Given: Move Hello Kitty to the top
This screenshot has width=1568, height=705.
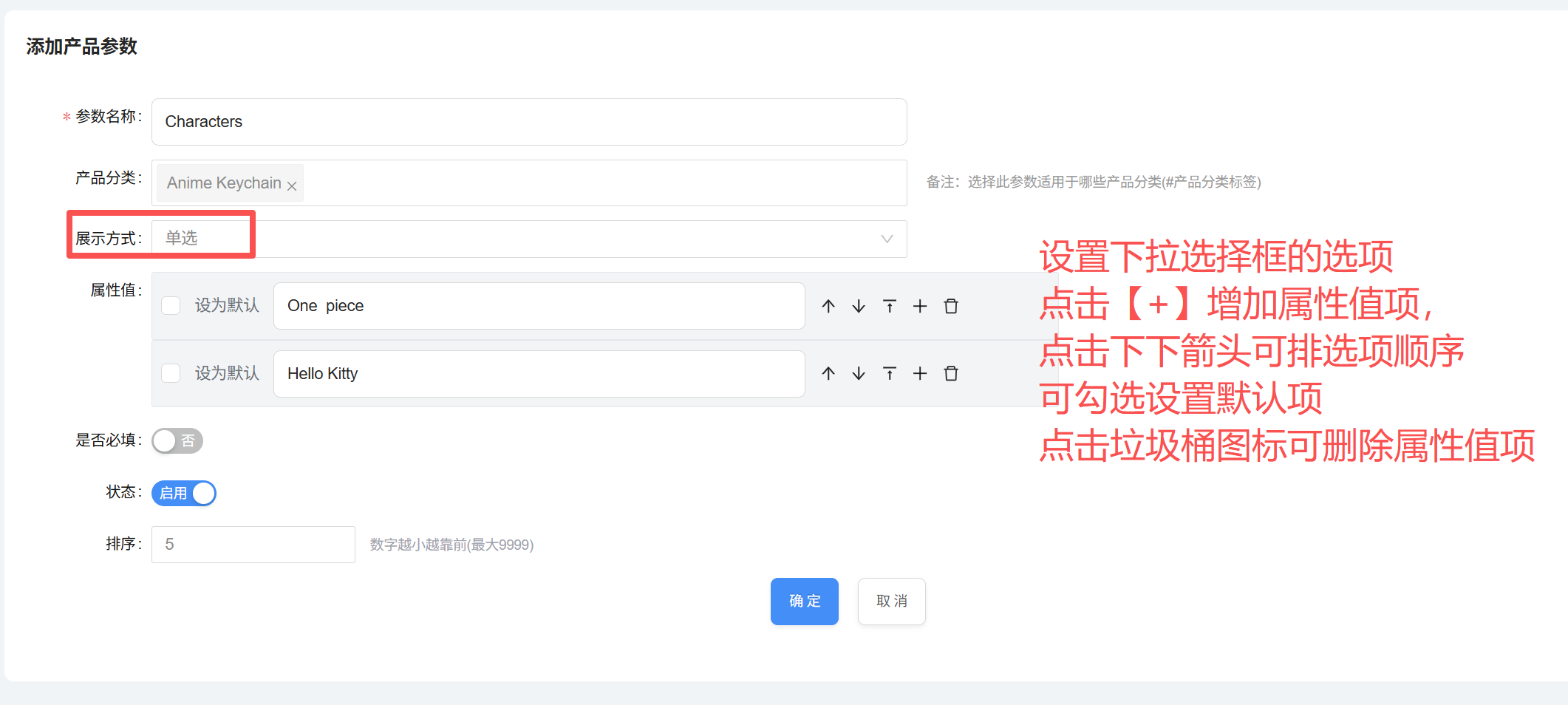Looking at the screenshot, I should (x=889, y=373).
